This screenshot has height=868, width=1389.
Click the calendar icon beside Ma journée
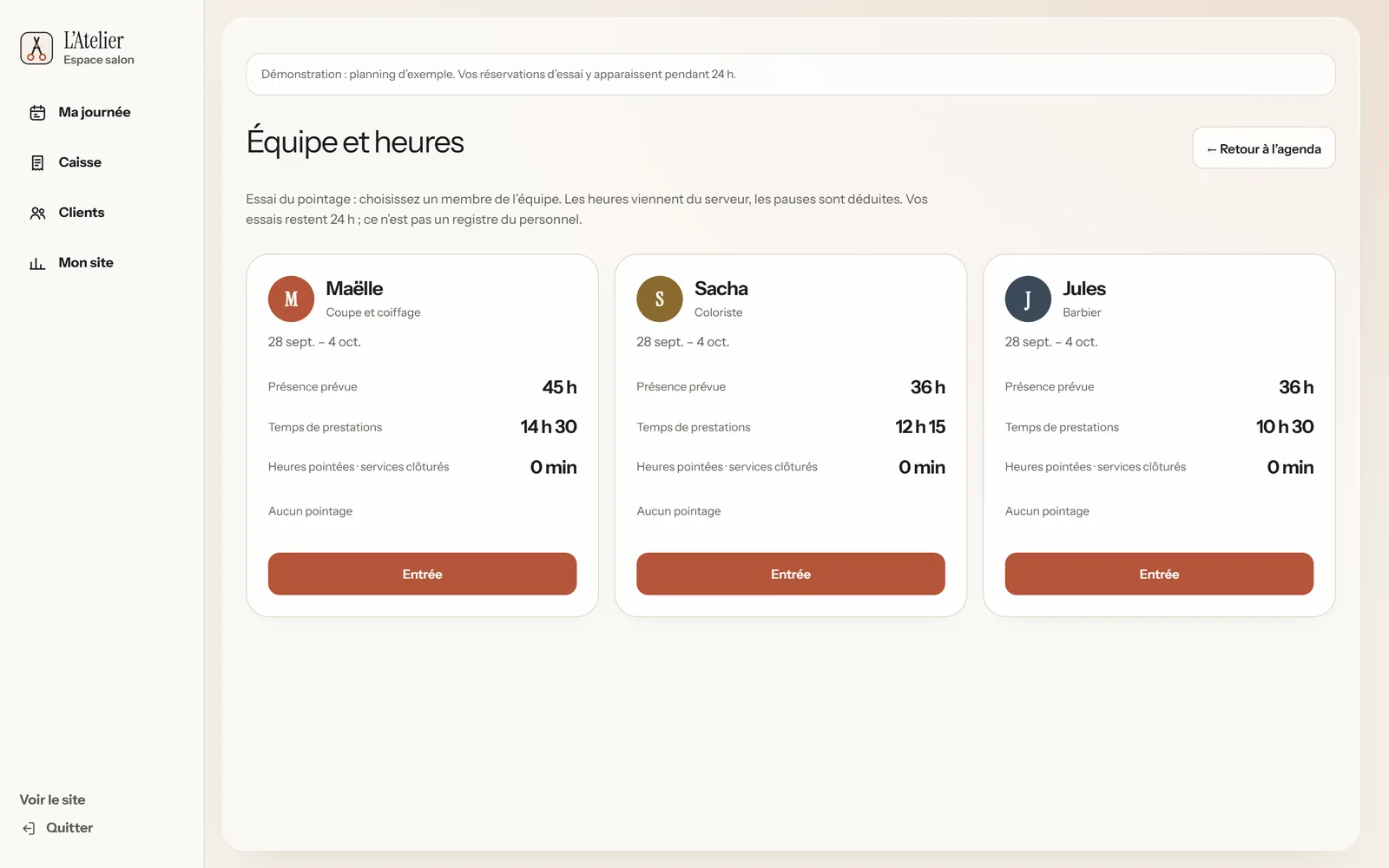[37, 113]
